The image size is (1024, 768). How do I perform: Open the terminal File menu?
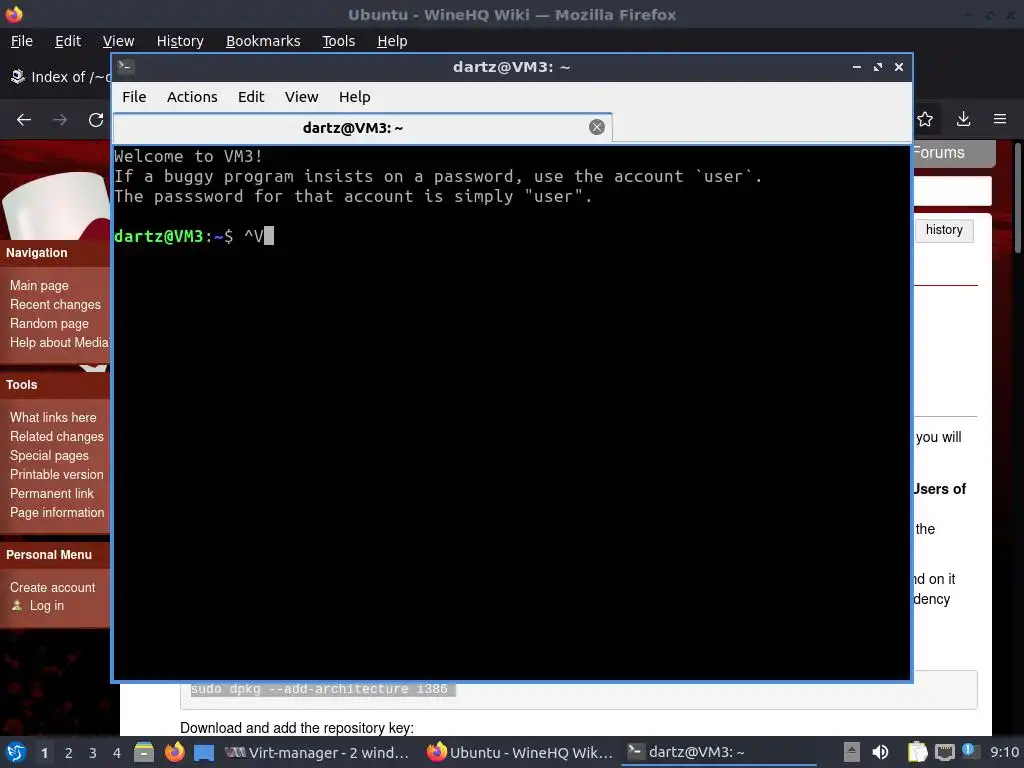(x=134, y=97)
